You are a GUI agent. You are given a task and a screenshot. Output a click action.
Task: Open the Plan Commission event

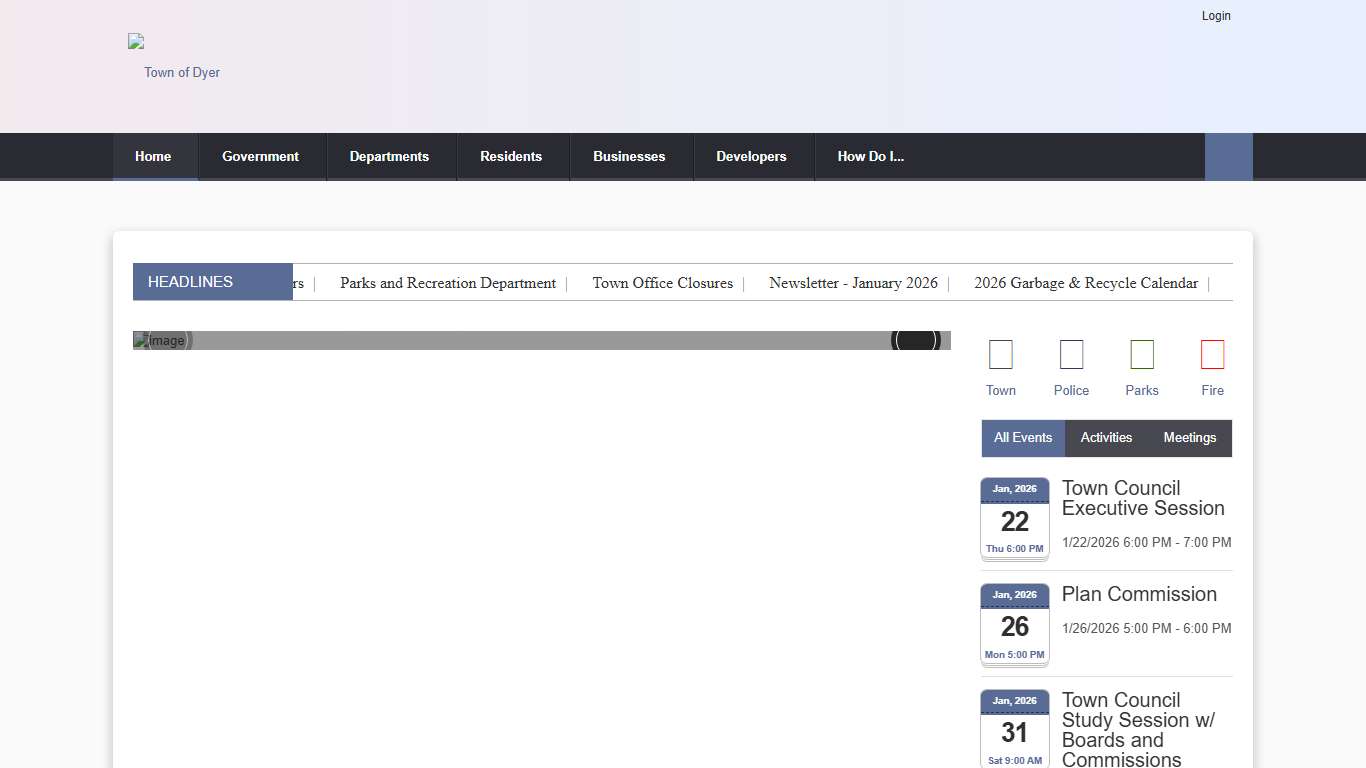point(1139,594)
